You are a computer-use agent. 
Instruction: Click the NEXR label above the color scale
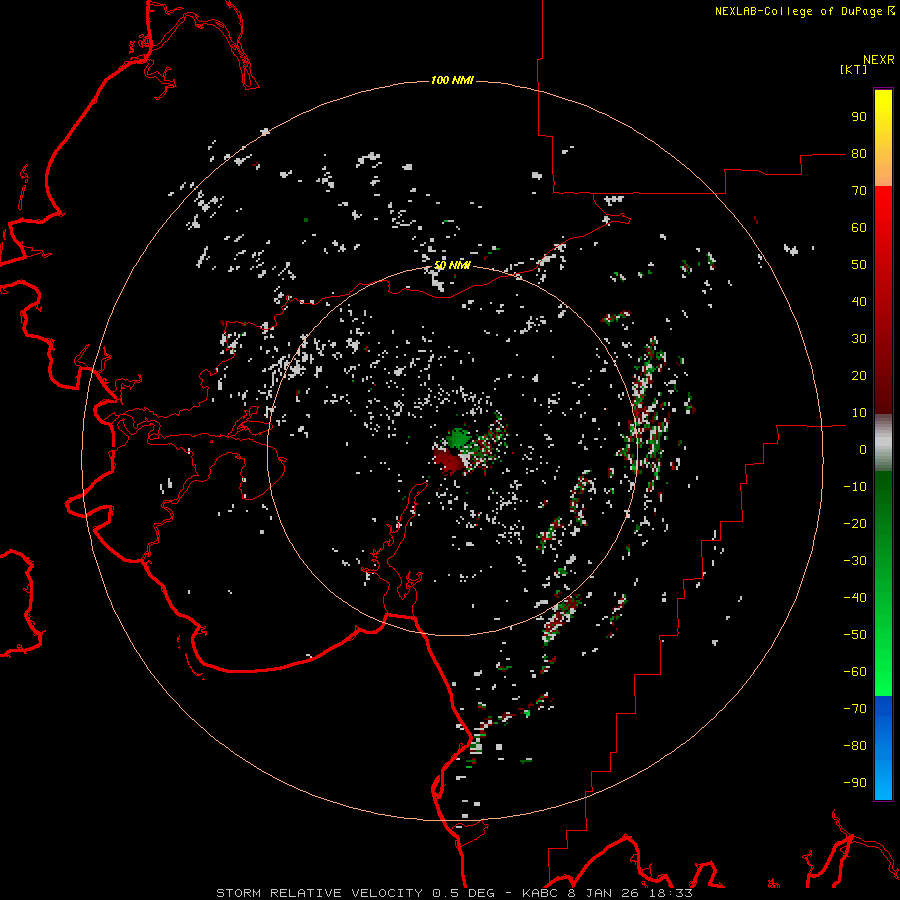pyautogui.click(x=878, y=60)
